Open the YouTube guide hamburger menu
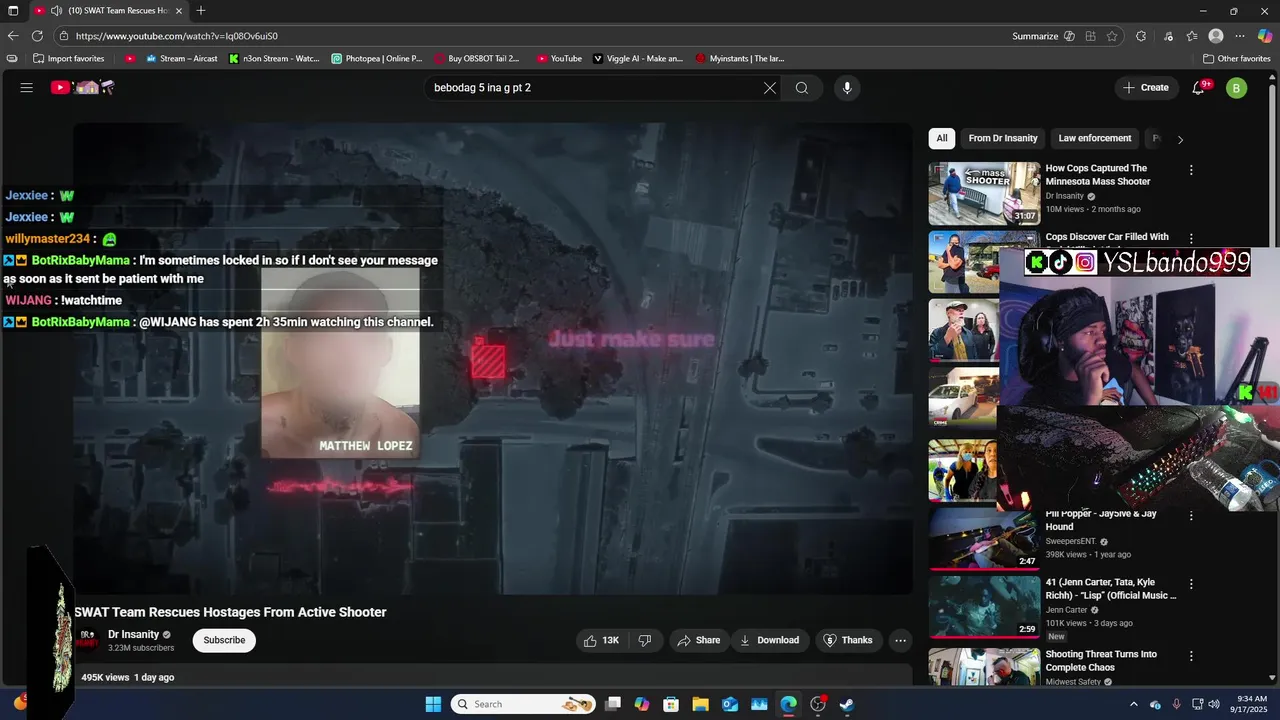This screenshot has width=1280, height=720. click(27, 88)
